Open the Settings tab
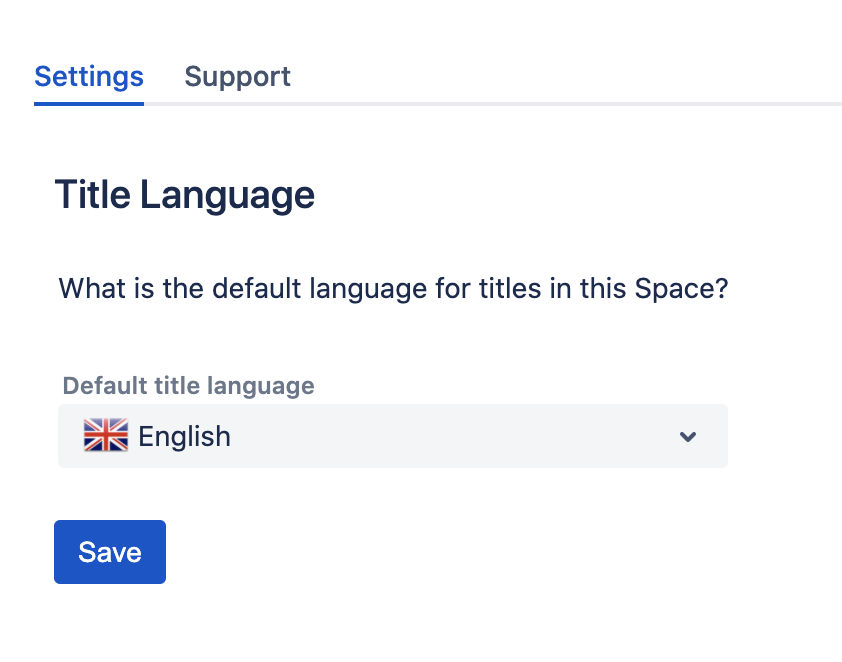Viewport: 842px width, 662px height. [x=89, y=77]
